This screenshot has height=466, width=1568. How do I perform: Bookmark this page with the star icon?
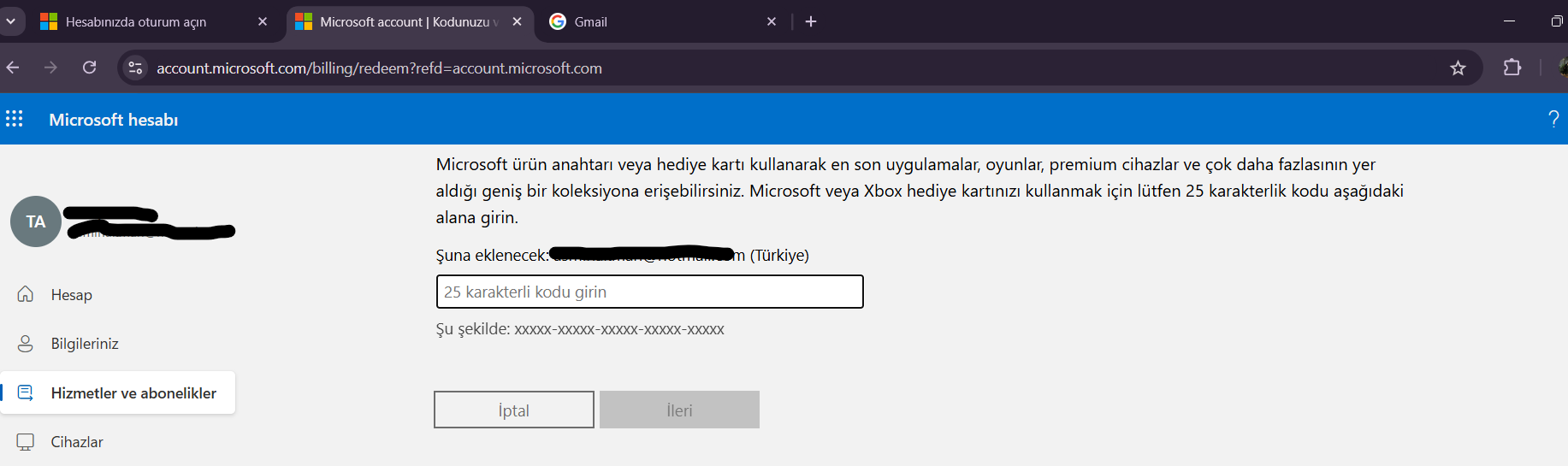[1459, 68]
